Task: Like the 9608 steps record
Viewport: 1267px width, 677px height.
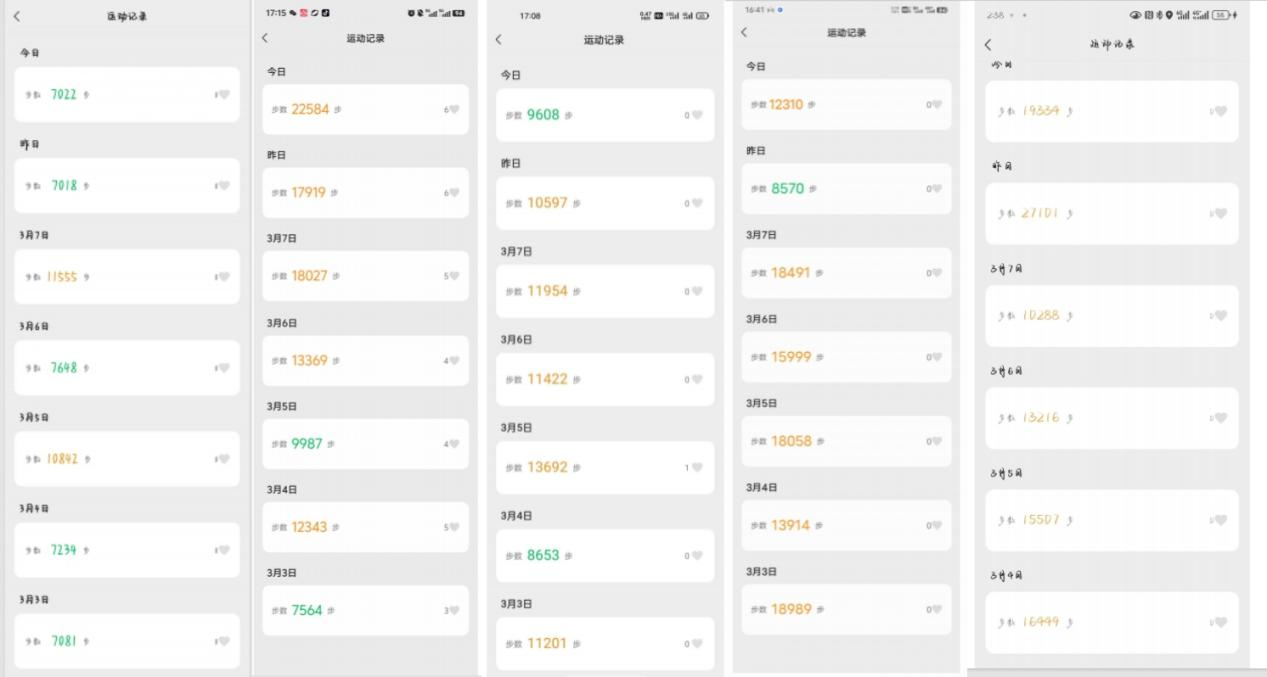Action: pyautogui.click(x=697, y=115)
